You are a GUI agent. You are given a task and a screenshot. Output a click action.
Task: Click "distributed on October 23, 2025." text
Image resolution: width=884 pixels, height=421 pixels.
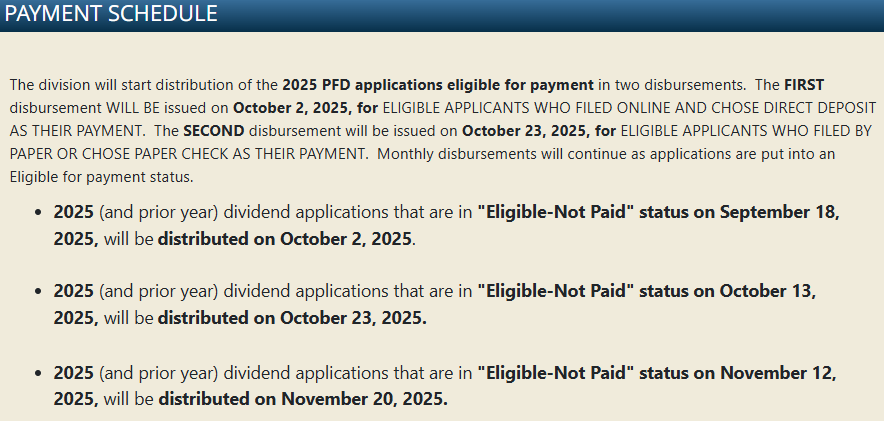tap(292, 318)
